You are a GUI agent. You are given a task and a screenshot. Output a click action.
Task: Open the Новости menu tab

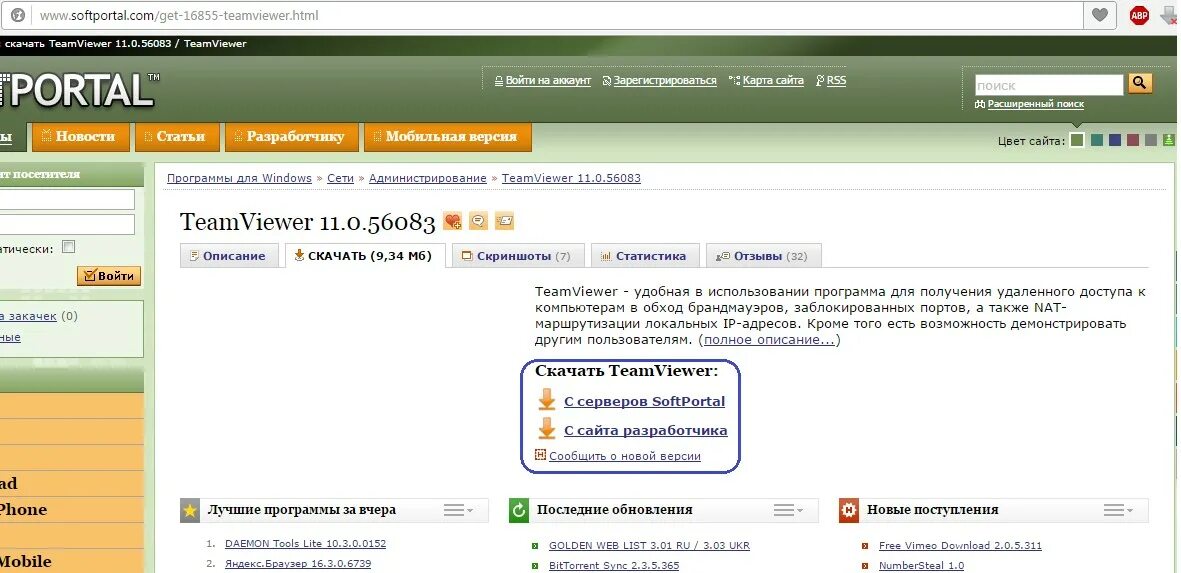81,136
